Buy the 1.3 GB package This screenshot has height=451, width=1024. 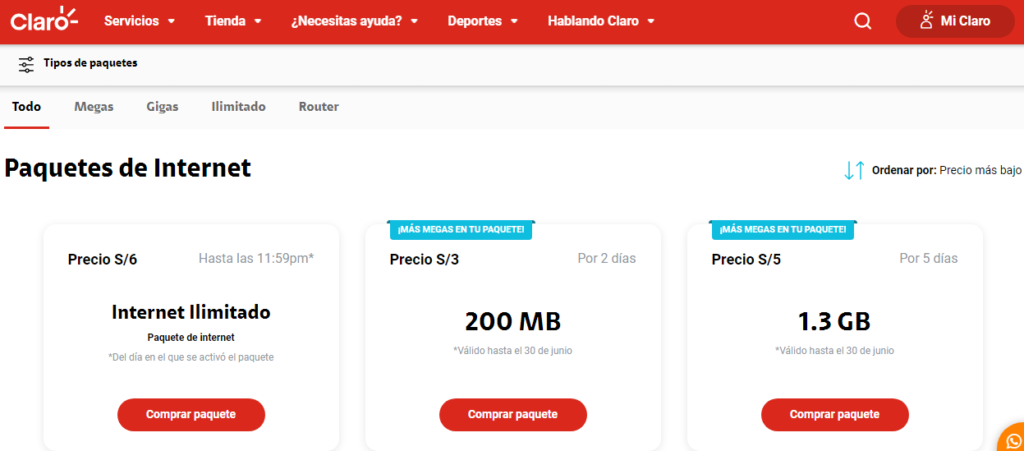pyautogui.click(x=835, y=414)
